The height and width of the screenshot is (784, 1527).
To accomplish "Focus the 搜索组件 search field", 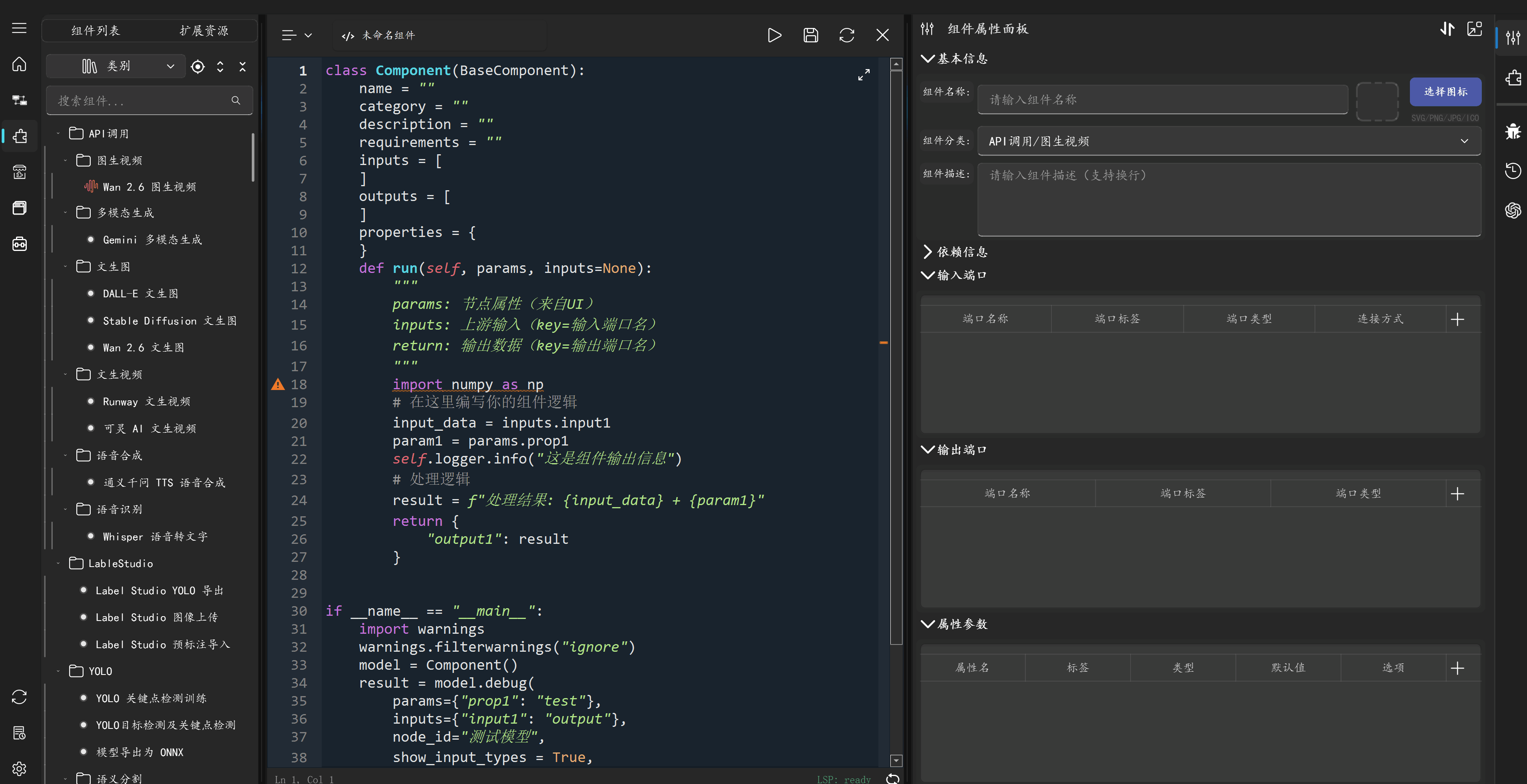I will (149, 101).
